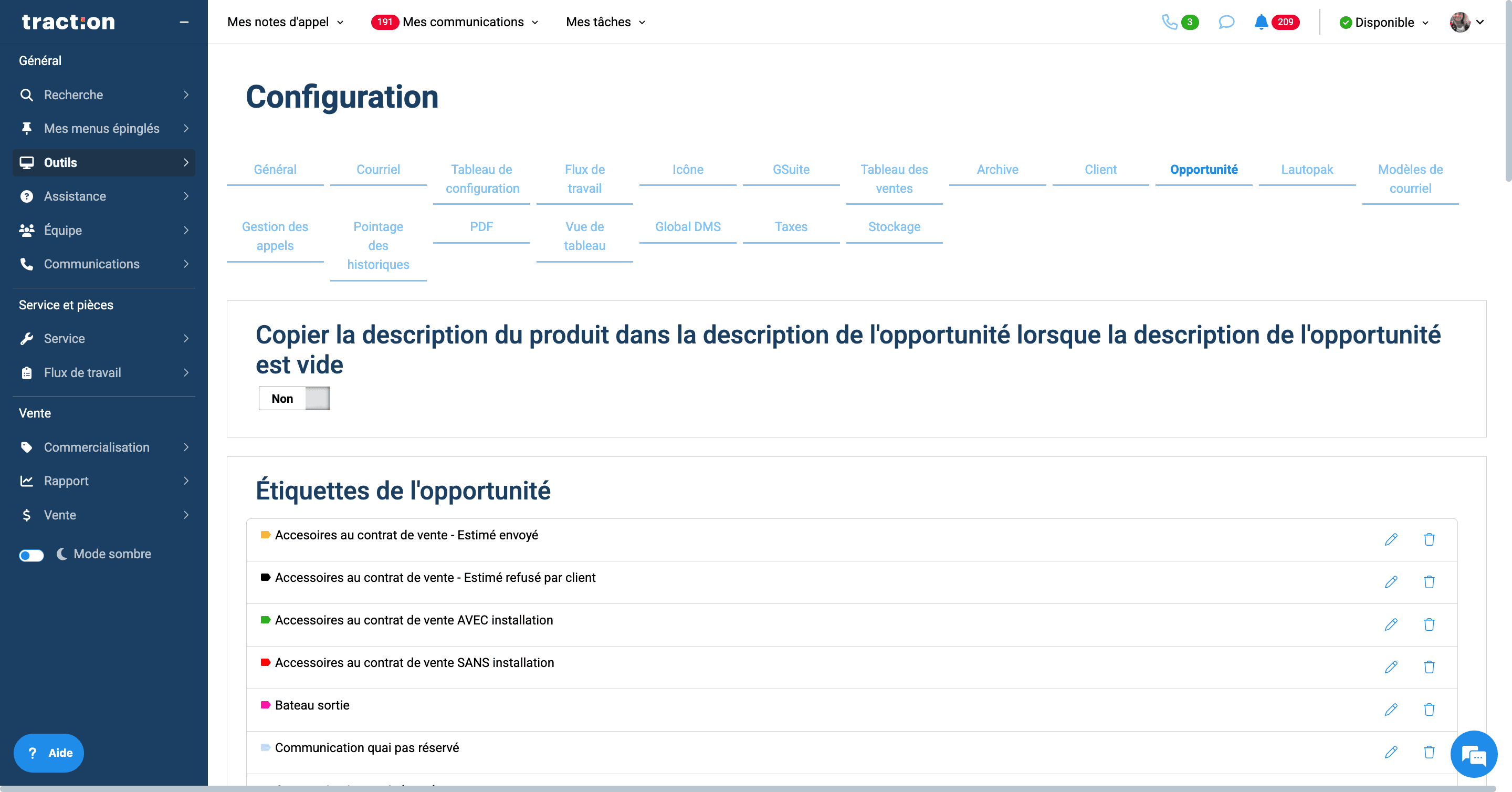Edit the 'Communication quai pas réservé' tag
Viewport: 1512px width, 792px height.
pos(1391,752)
